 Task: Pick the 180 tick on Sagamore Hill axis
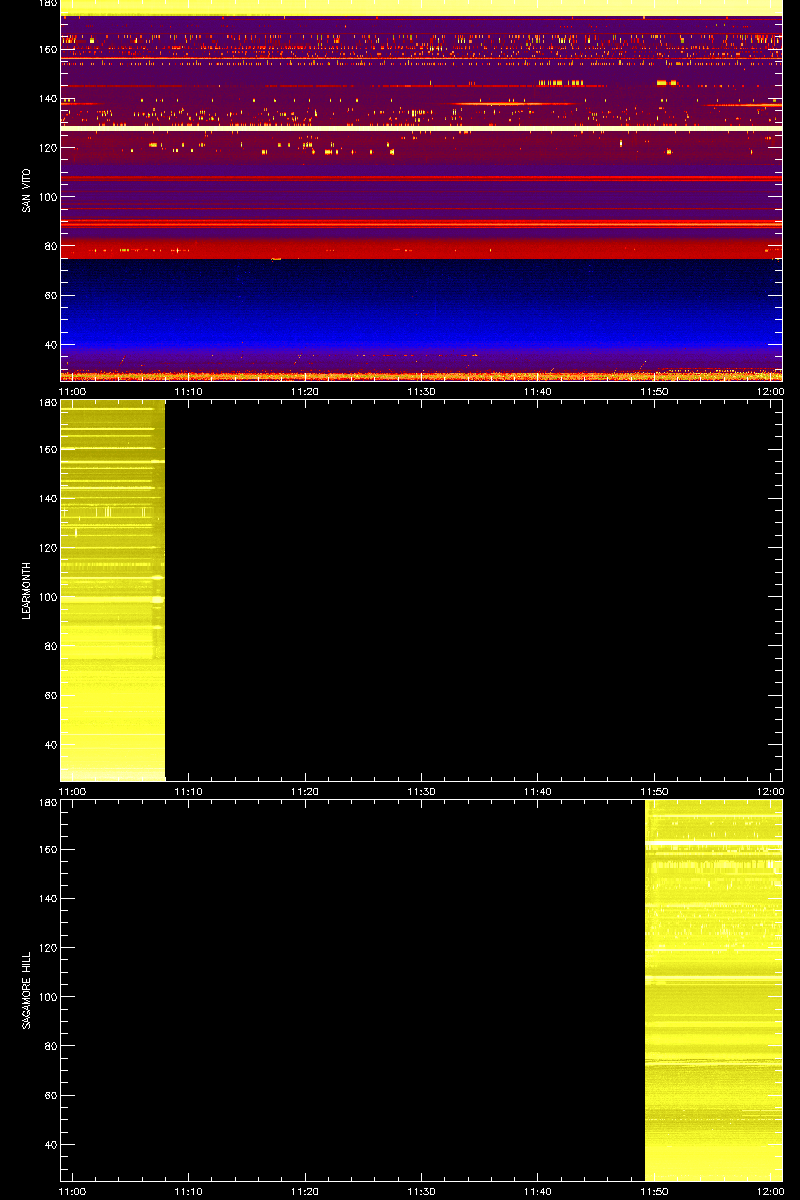pyautogui.click(x=47, y=803)
